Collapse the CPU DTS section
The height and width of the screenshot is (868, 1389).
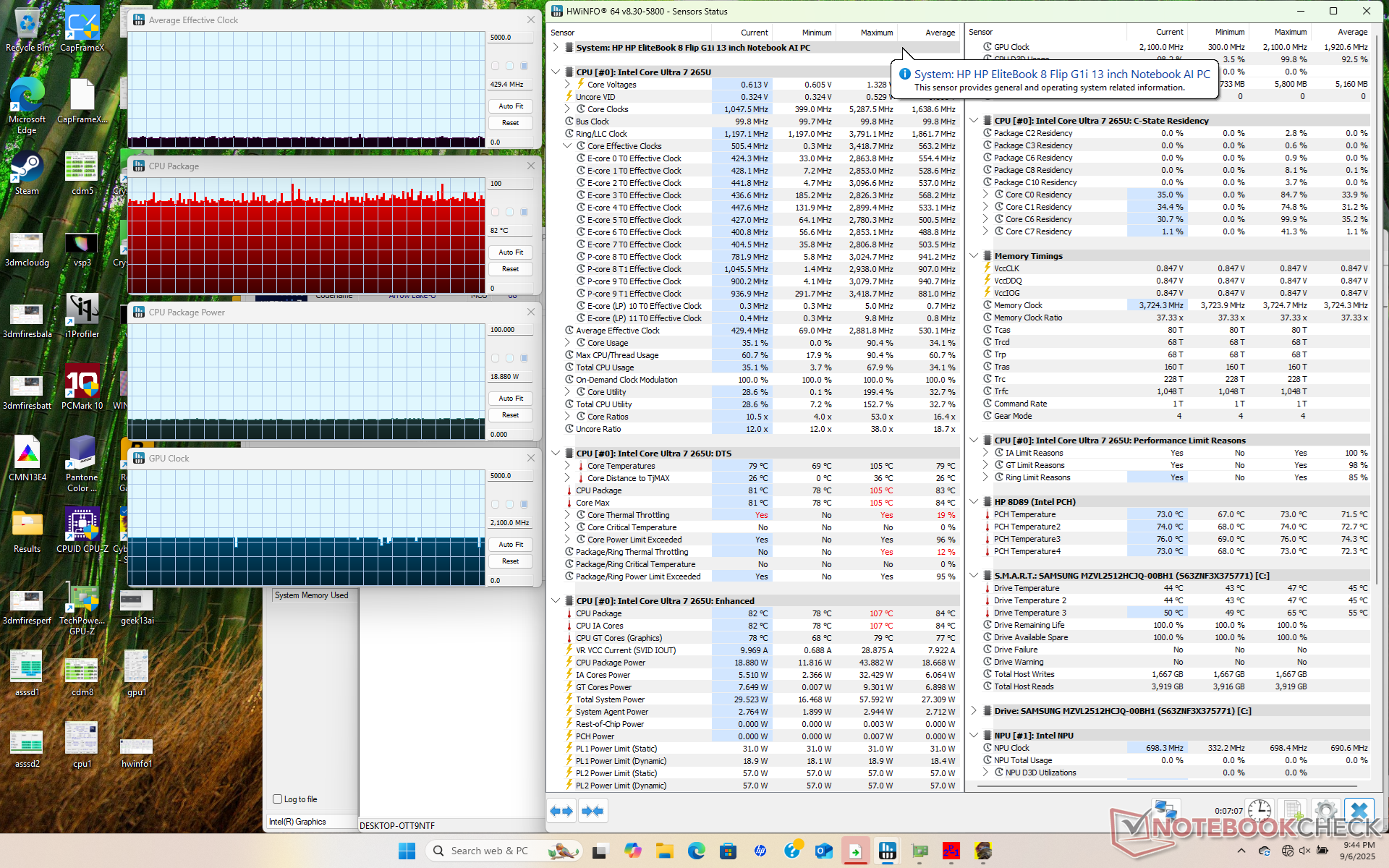(x=556, y=454)
